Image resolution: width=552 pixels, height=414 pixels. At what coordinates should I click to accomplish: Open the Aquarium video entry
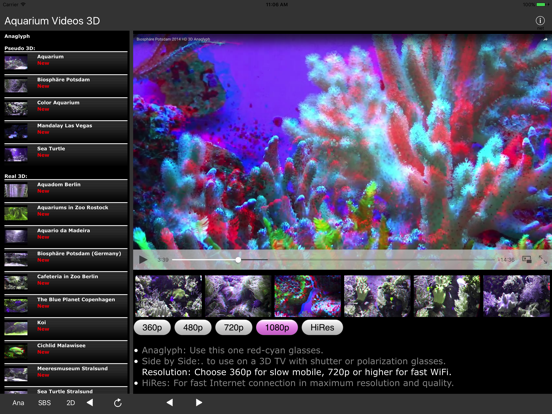[66, 62]
